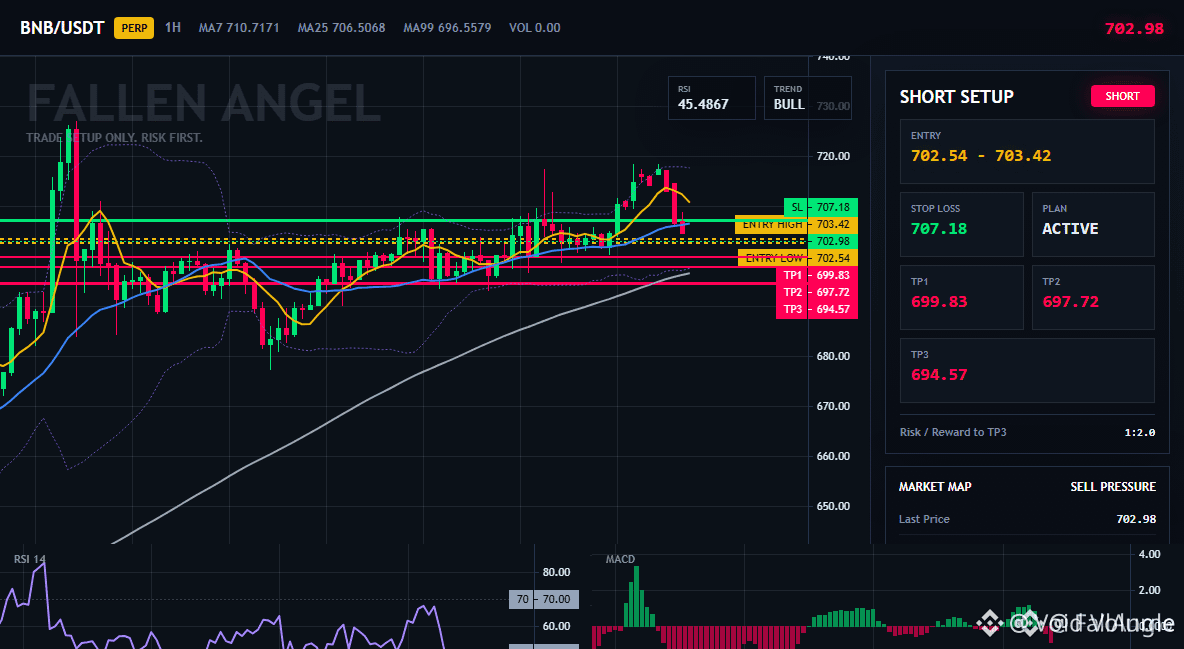Click the 670.00 price axis label

(833, 406)
